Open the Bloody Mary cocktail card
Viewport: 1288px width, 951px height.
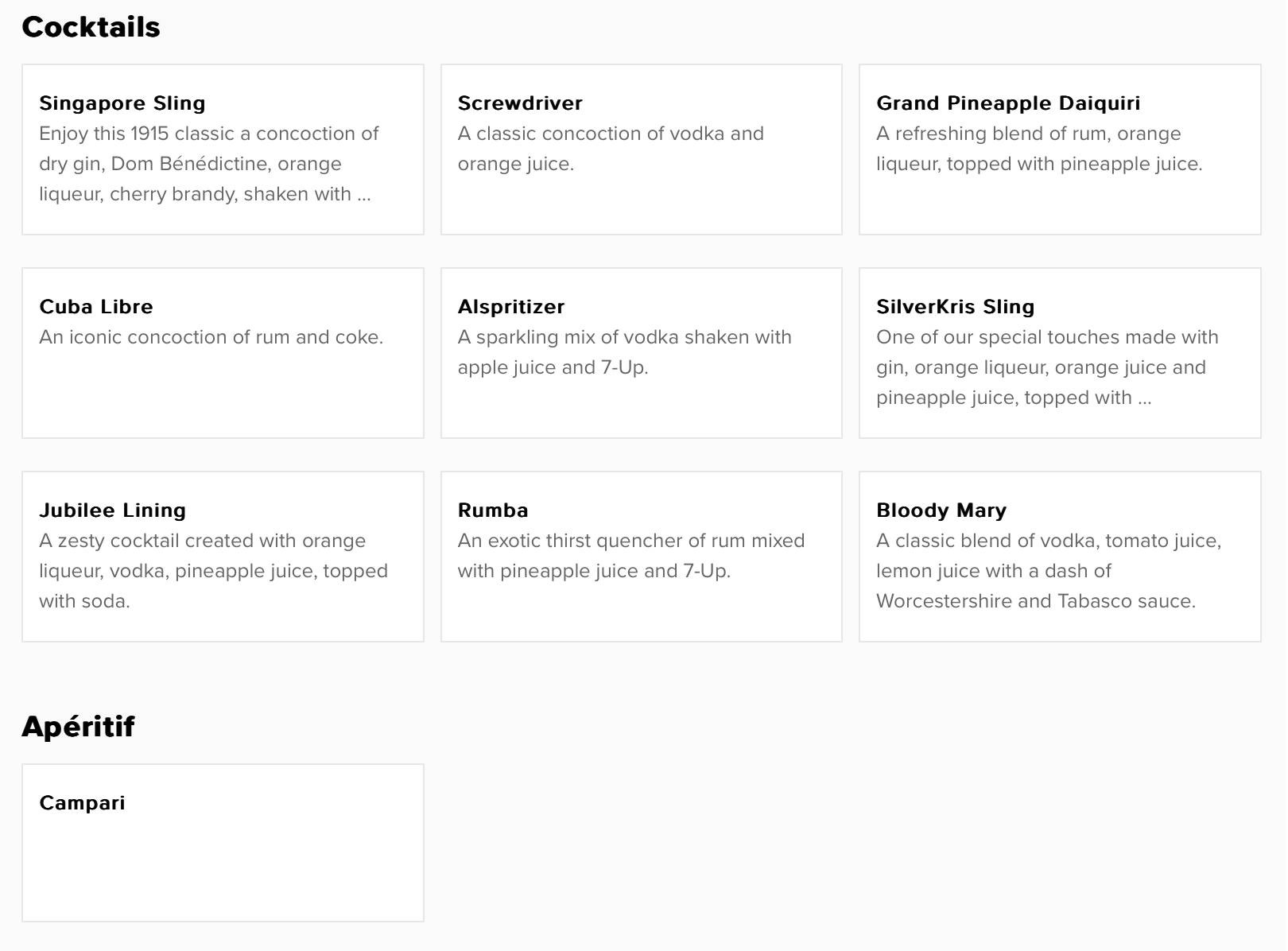point(1060,557)
